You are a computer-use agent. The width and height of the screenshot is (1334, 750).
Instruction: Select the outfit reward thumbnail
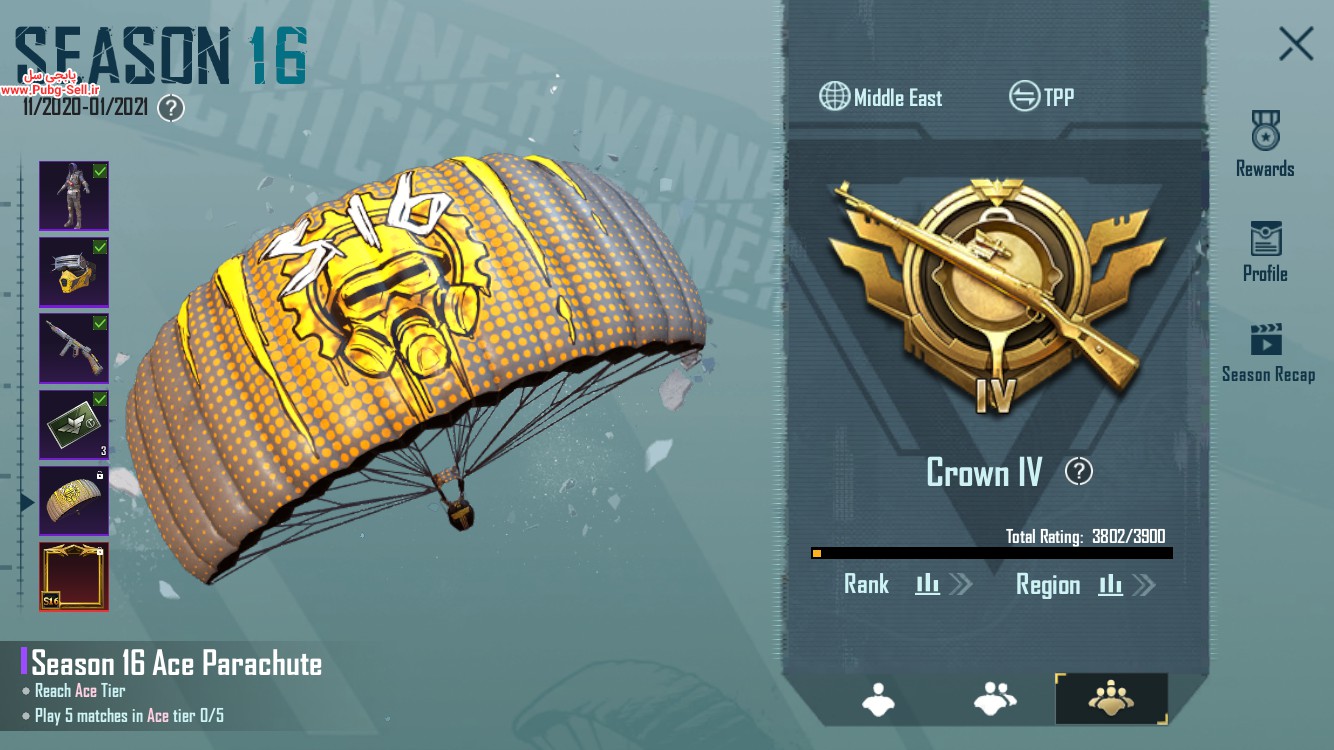pyautogui.click(x=74, y=196)
